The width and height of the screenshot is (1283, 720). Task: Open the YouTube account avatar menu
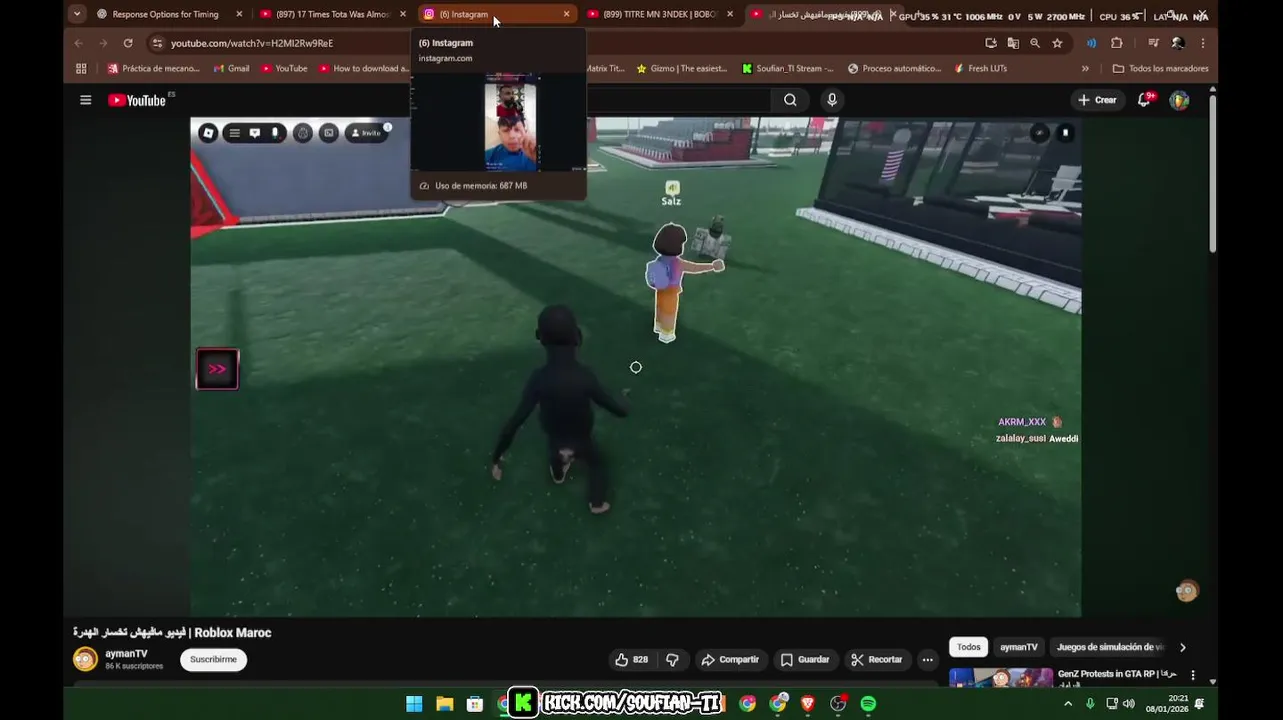(1179, 100)
